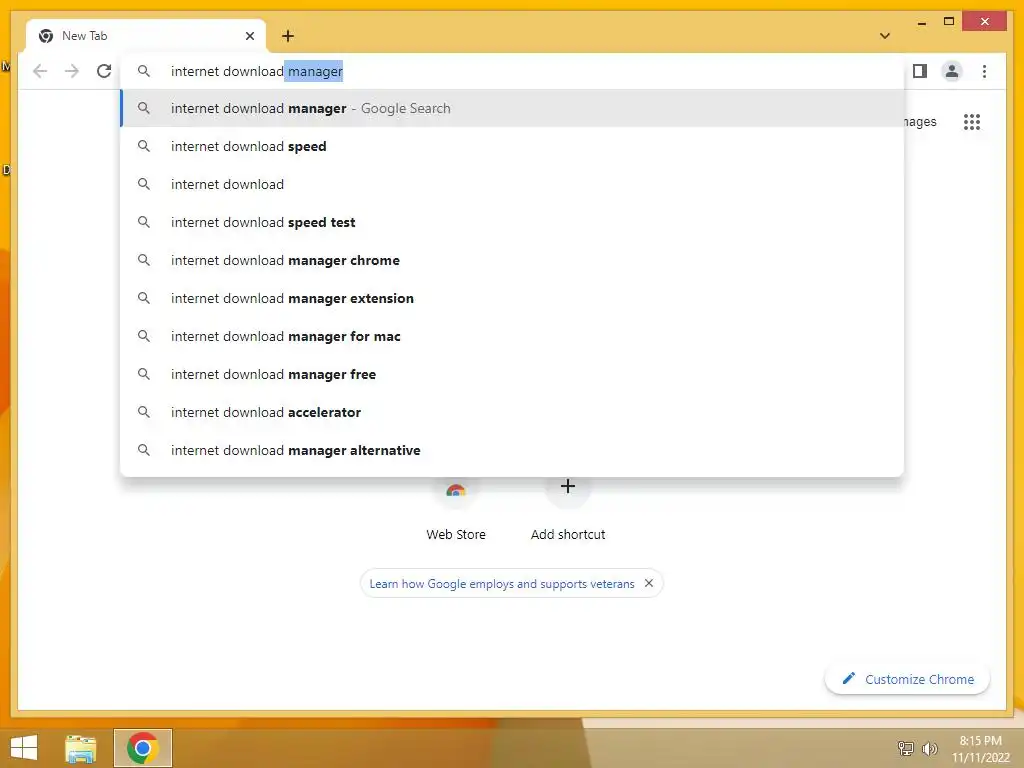Click the Customize Chrome button
The height and width of the screenshot is (768, 1024).
pos(907,679)
